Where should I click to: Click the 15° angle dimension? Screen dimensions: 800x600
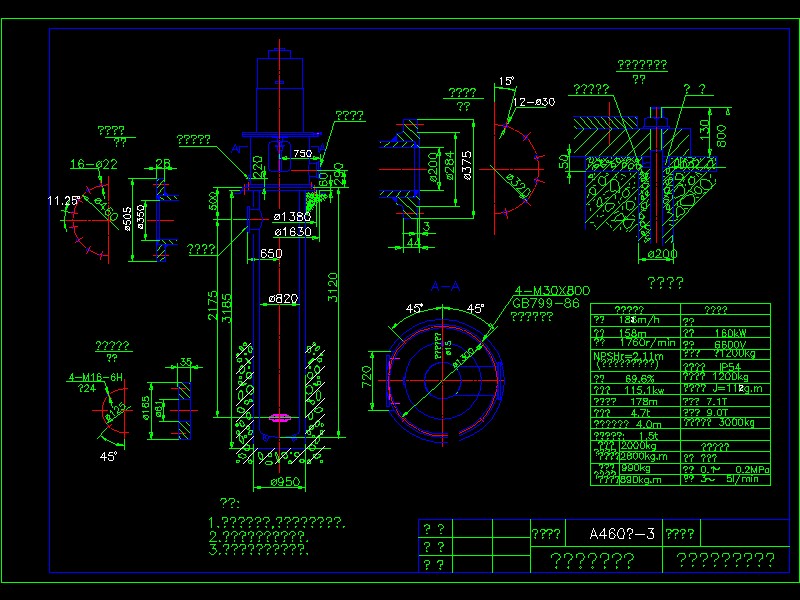[506, 81]
